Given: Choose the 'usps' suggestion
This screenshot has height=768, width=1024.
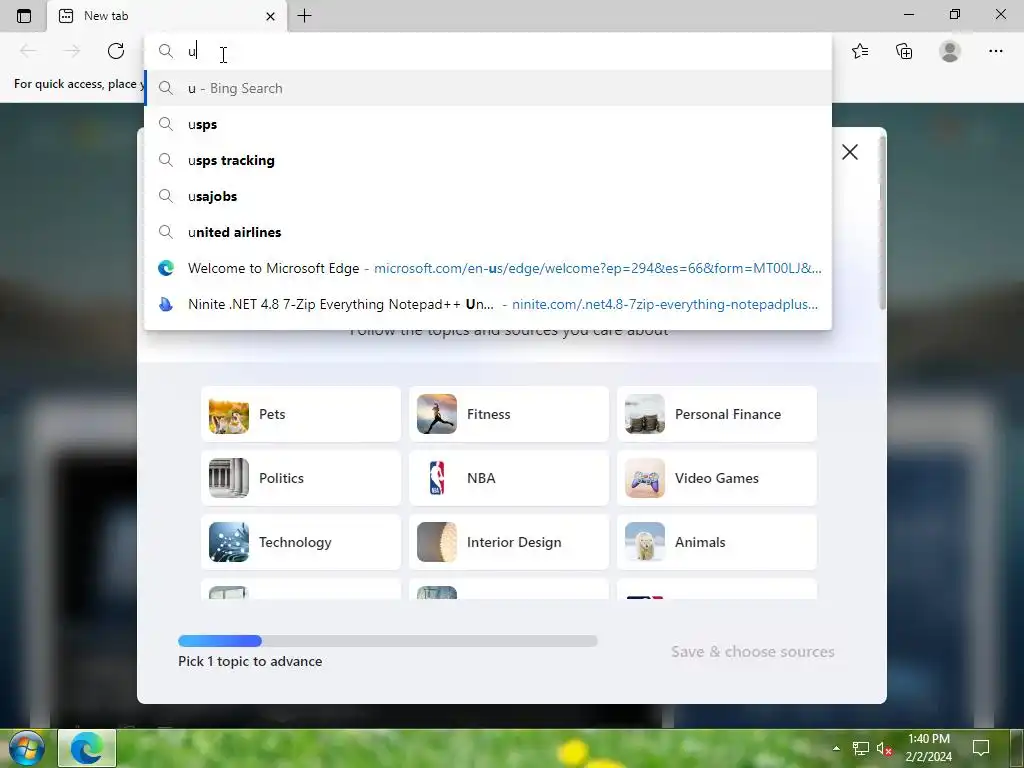Looking at the screenshot, I should click(488, 124).
